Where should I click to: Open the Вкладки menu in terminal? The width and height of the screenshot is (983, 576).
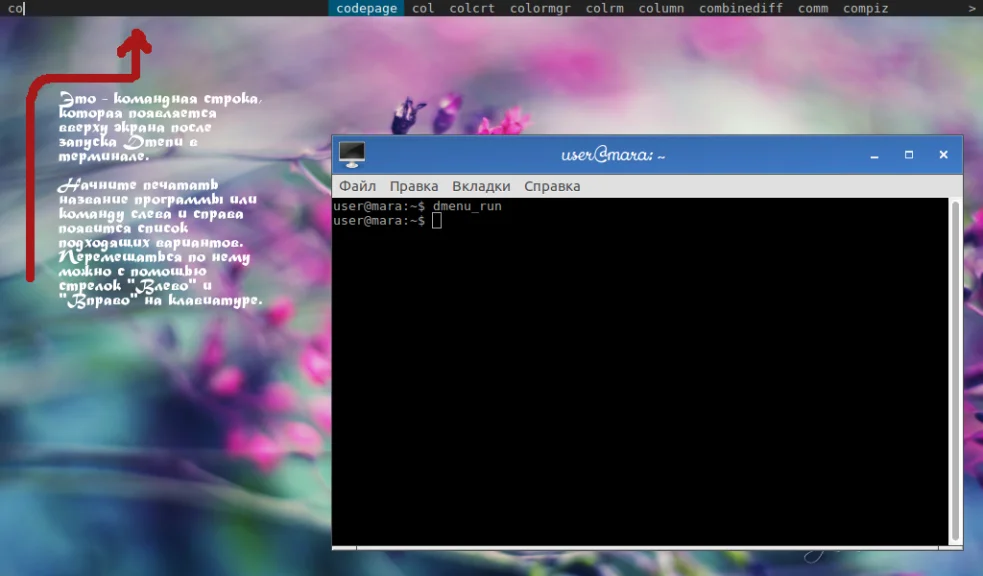coord(481,186)
